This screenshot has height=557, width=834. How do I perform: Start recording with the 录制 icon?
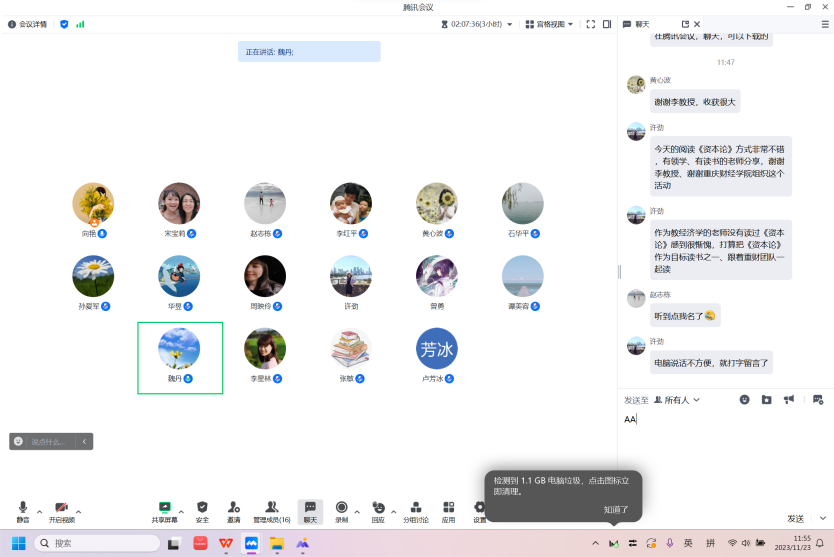click(341, 508)
